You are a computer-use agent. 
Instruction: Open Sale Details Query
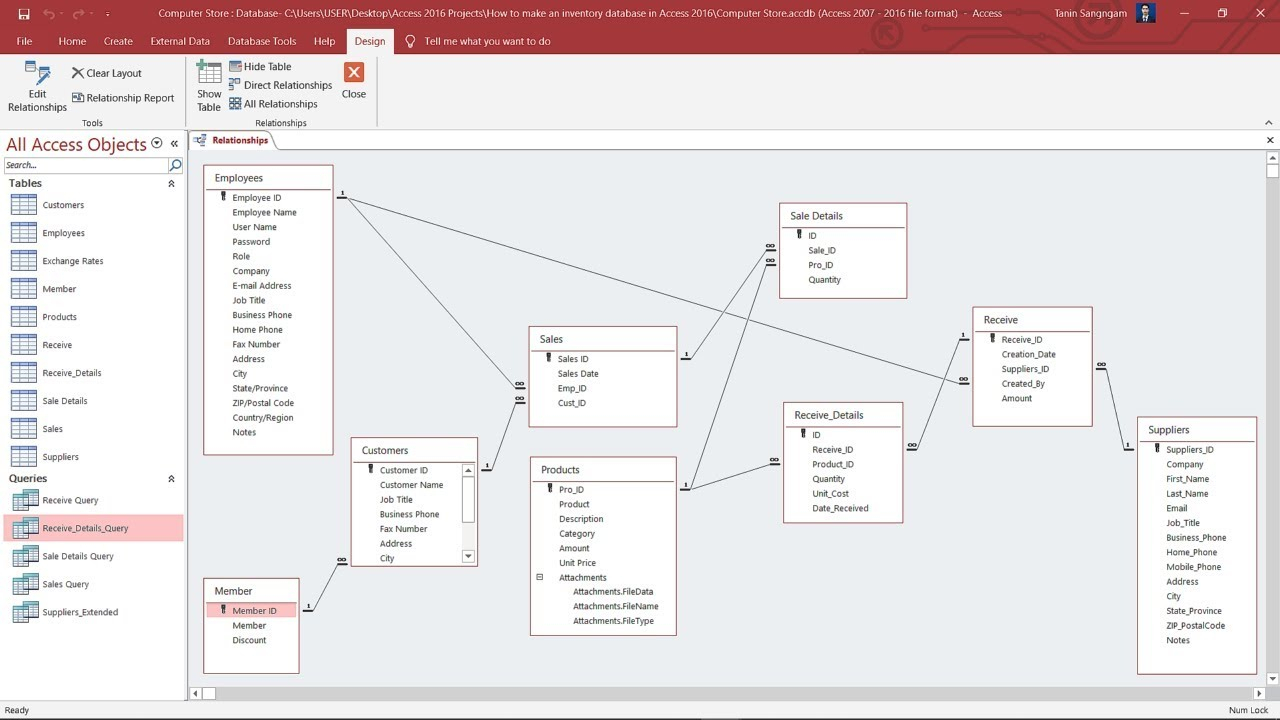pyautogui.click(x=78, y=556)
